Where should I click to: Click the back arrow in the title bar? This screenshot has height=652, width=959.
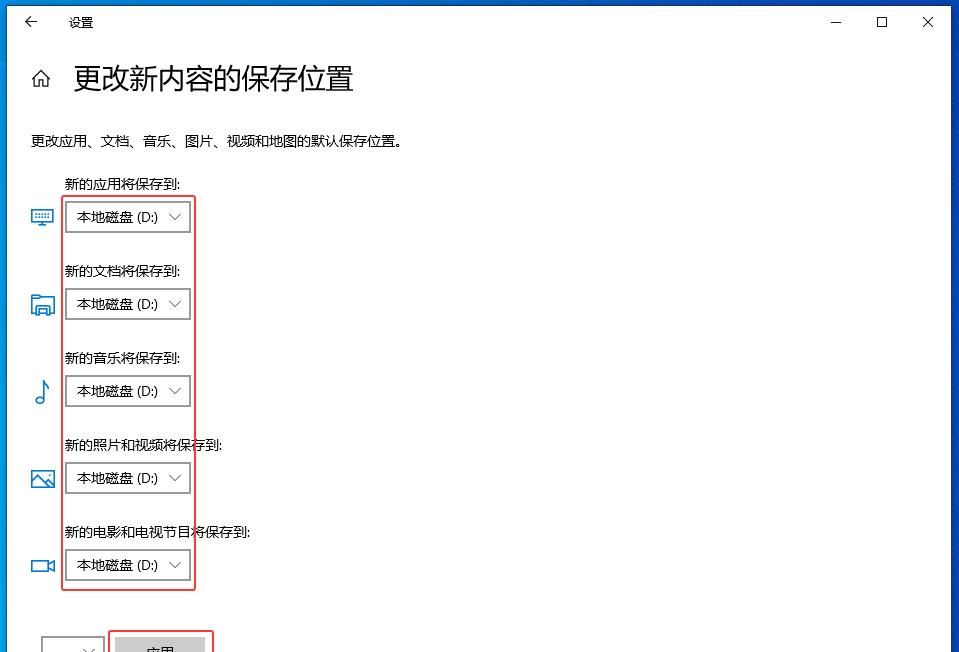click(31, 22)
